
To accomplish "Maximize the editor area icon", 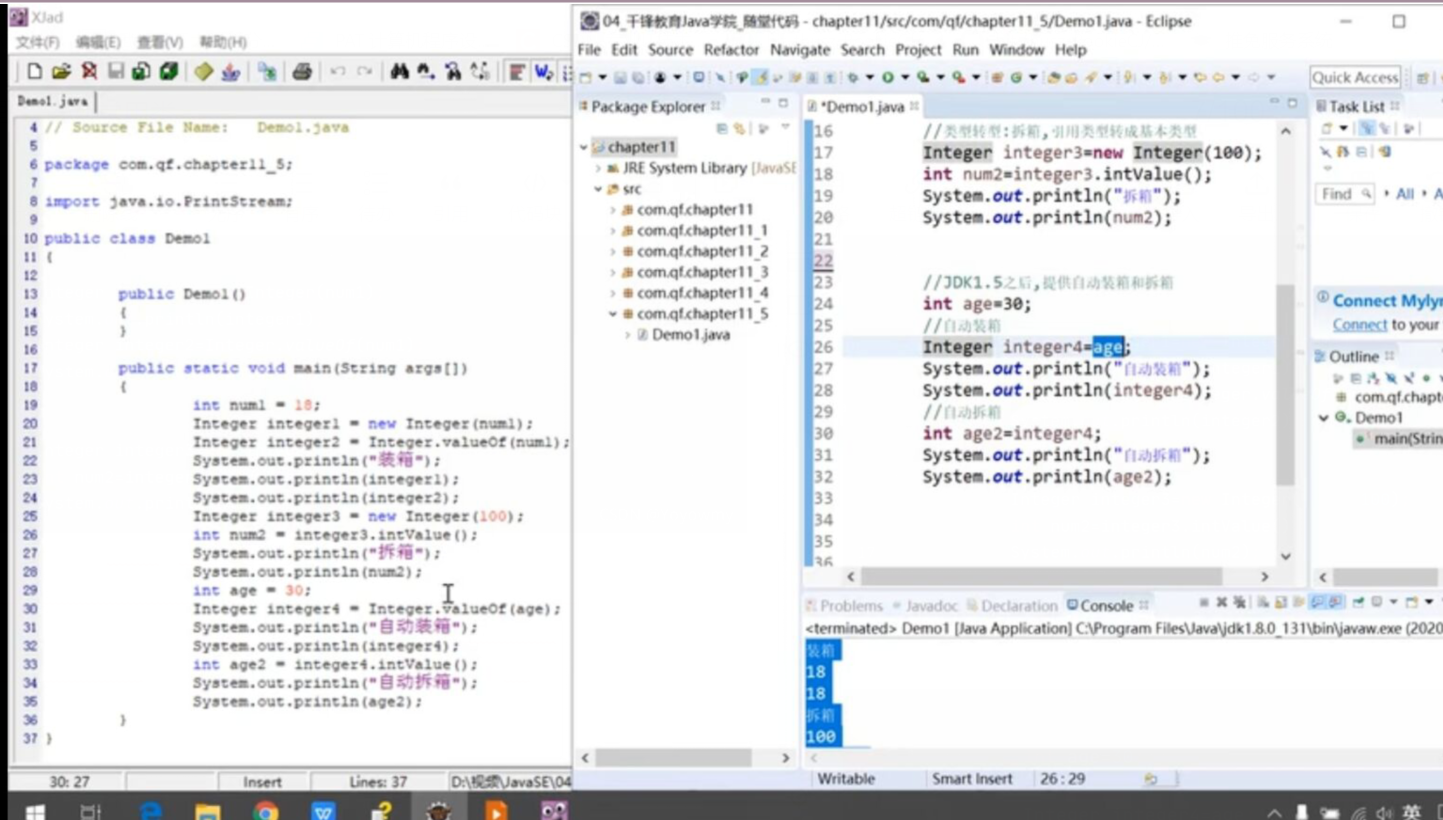I will (x=1292, y=103).
